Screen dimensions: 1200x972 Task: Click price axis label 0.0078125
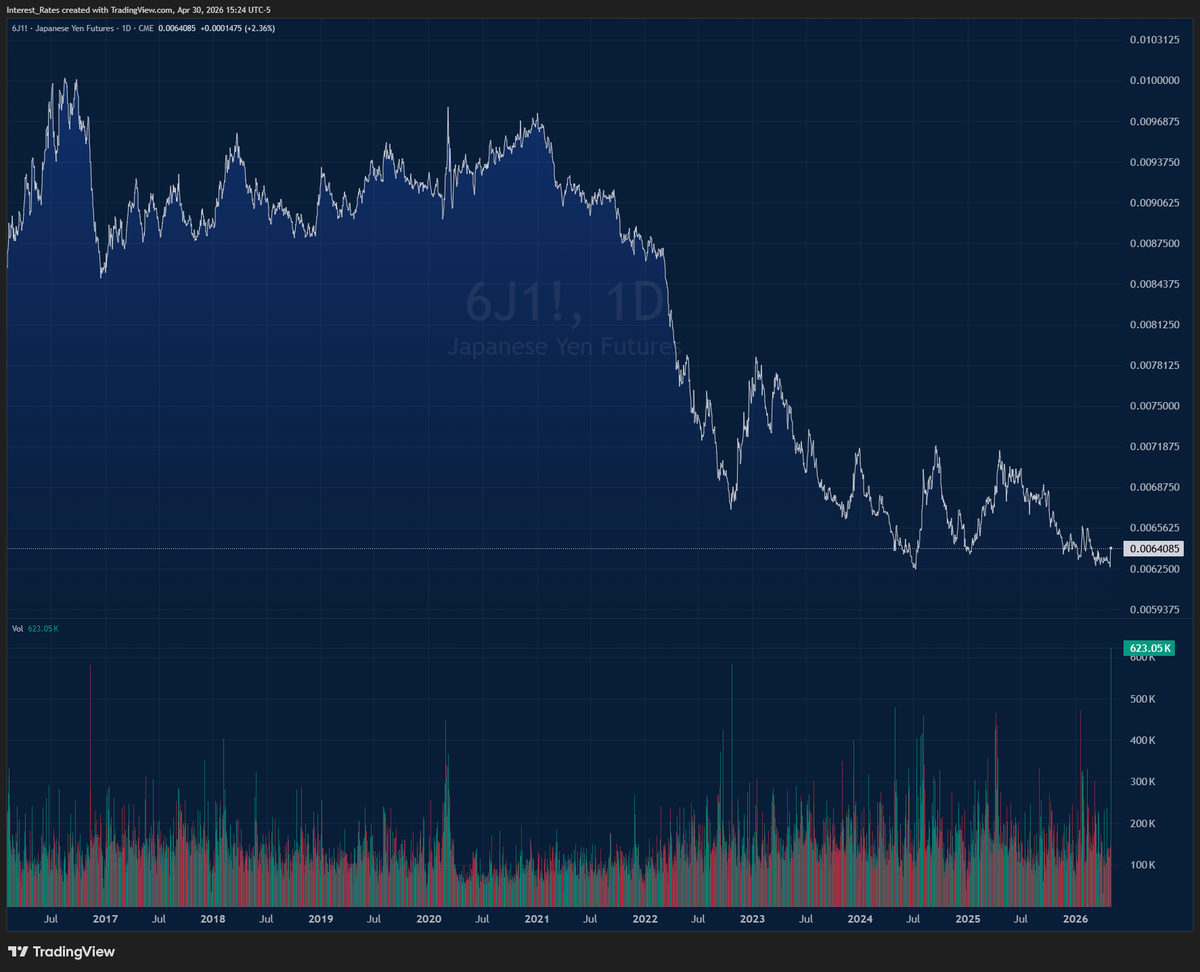coord(1154,365)
